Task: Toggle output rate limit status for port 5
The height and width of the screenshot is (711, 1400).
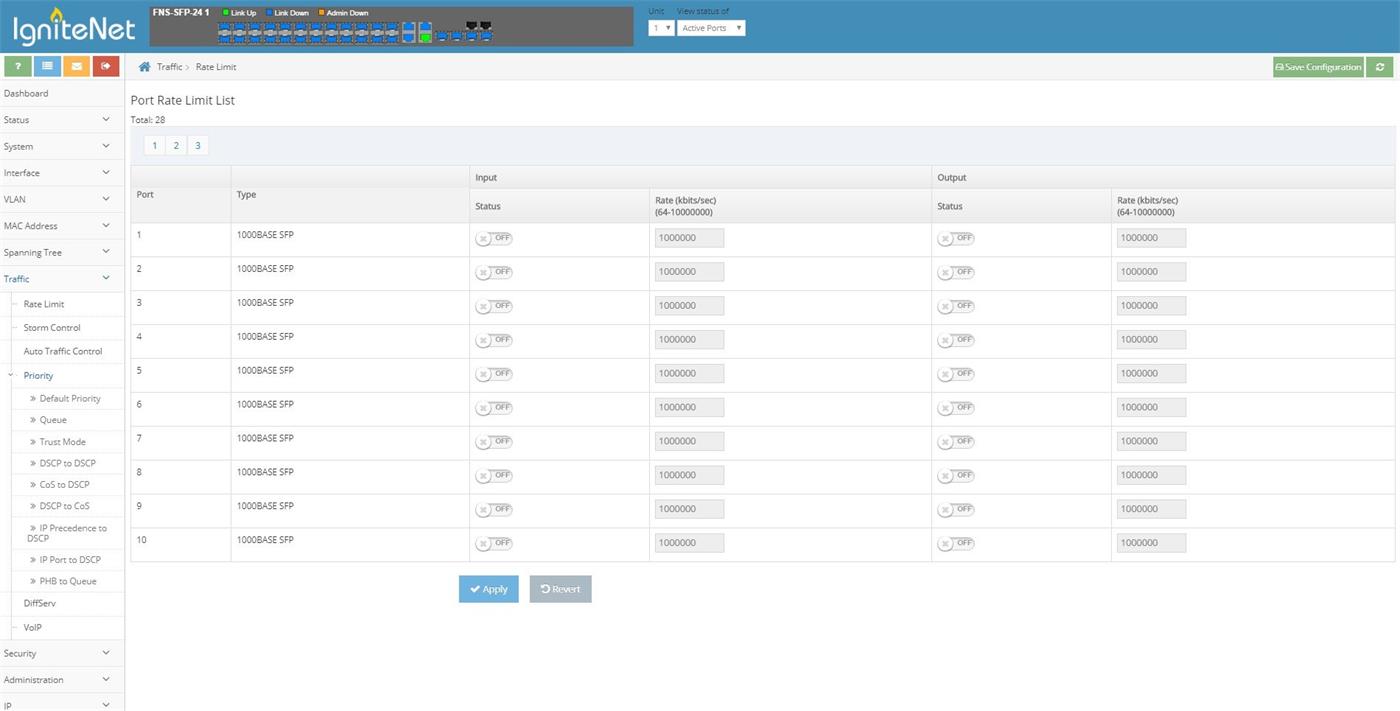Action: (956, 374)
